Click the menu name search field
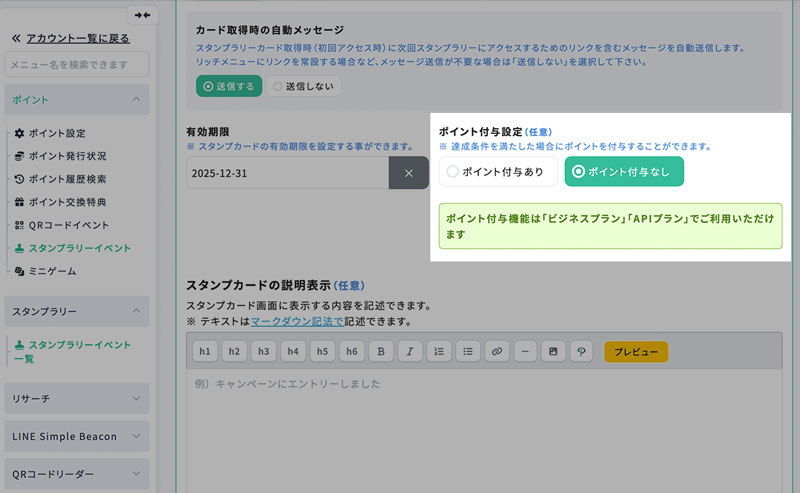This screenshot has width=800, height=493. [77, 65]
